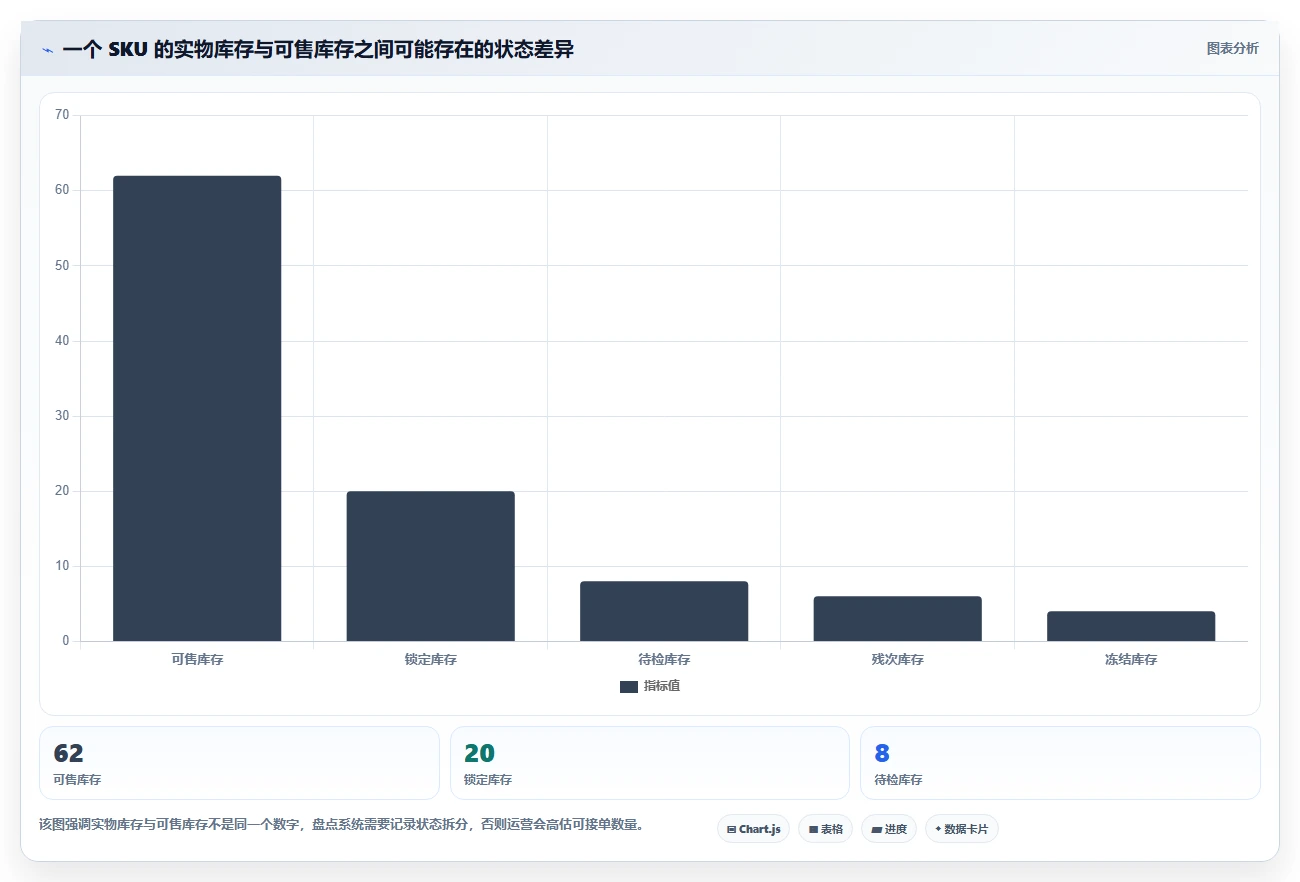Click the 待检库存 bar in the chart
The height and width of the screenshot is (882, 1300).
click(x=664, y=611)
